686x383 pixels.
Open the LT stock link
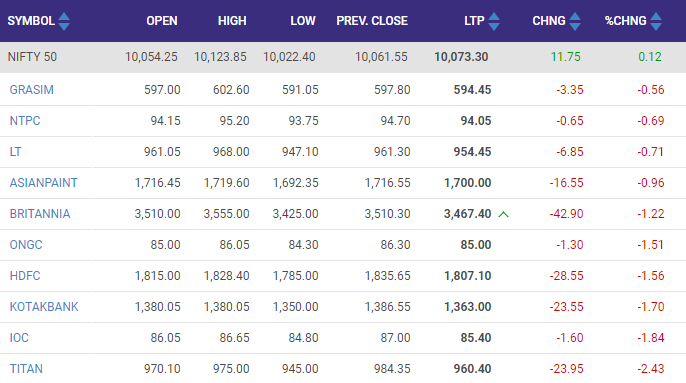pyautogui.click(x=15, y=152)
